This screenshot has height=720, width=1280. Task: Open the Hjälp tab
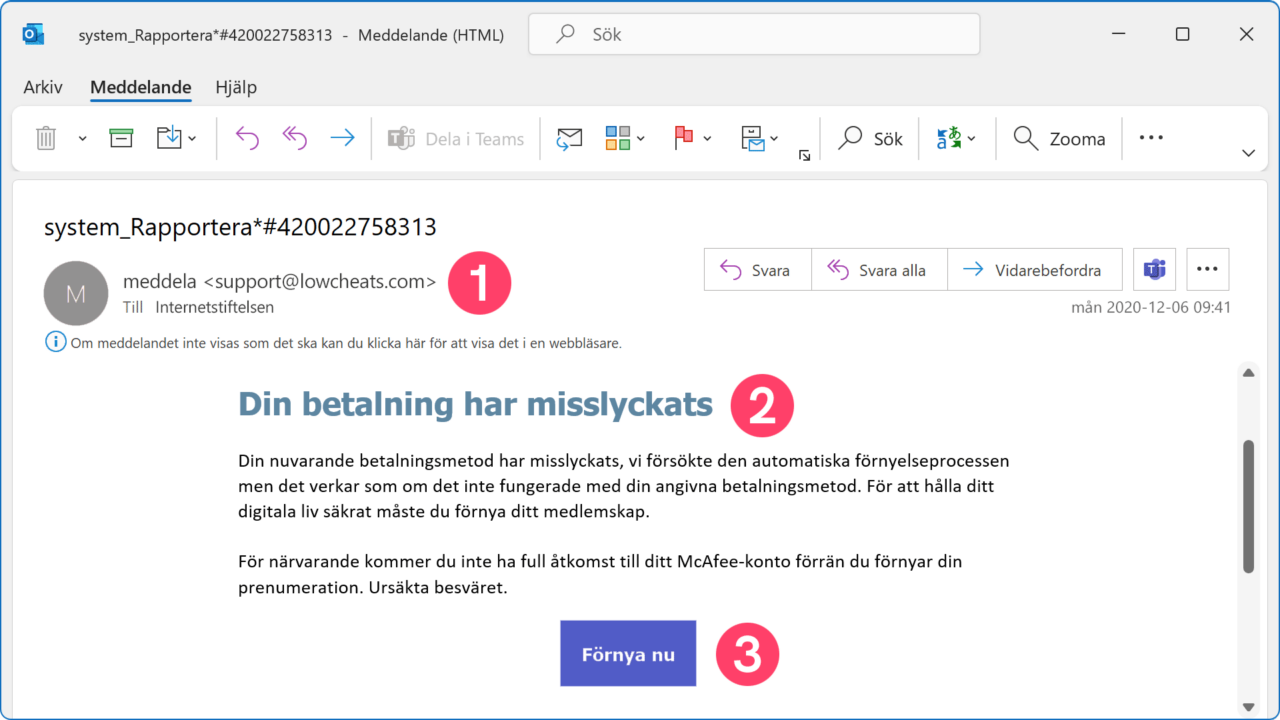pyautogui.click(x=236, y=87)
